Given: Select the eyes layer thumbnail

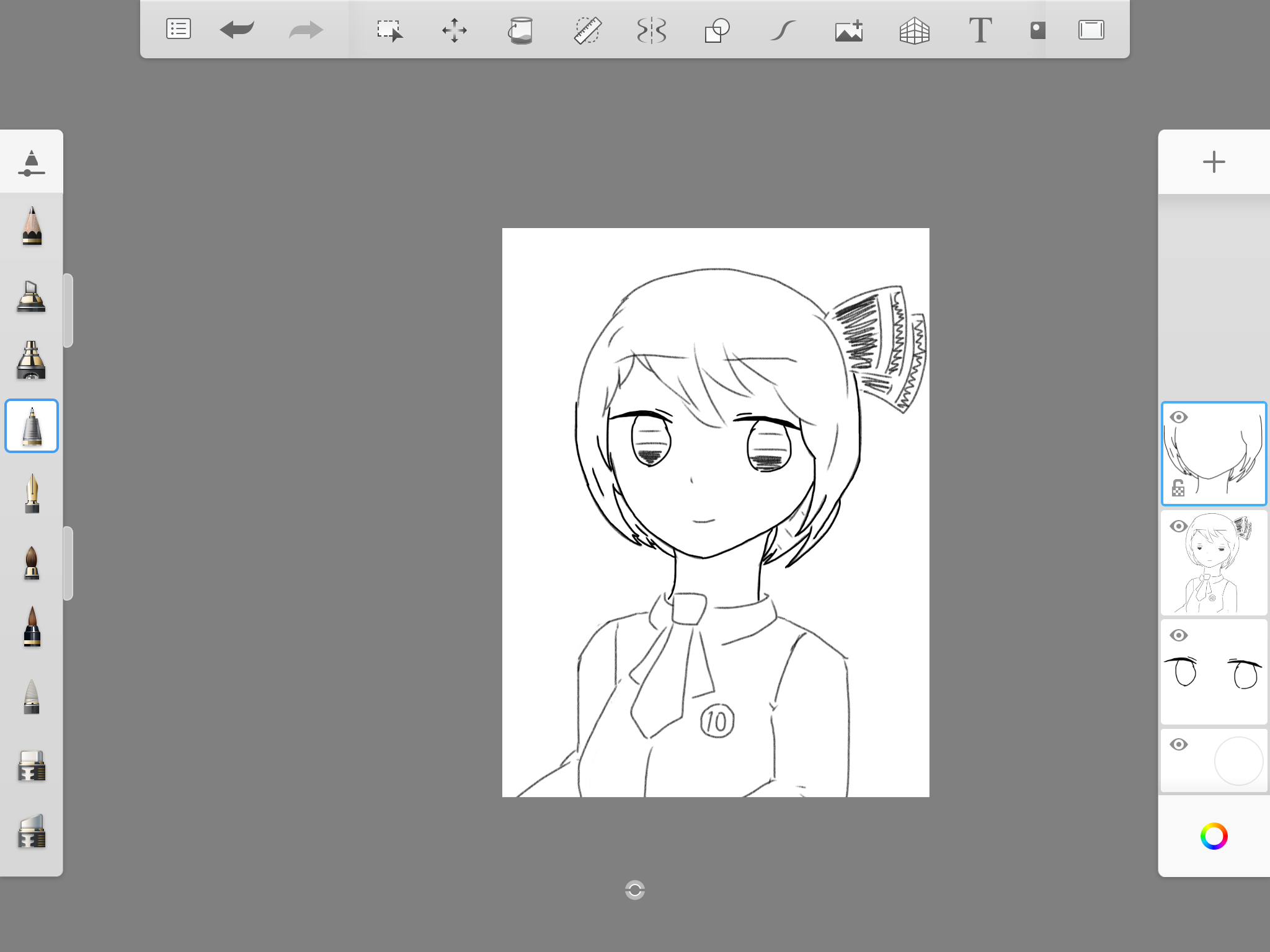Looking at the screenshot, I should 1214,672.
